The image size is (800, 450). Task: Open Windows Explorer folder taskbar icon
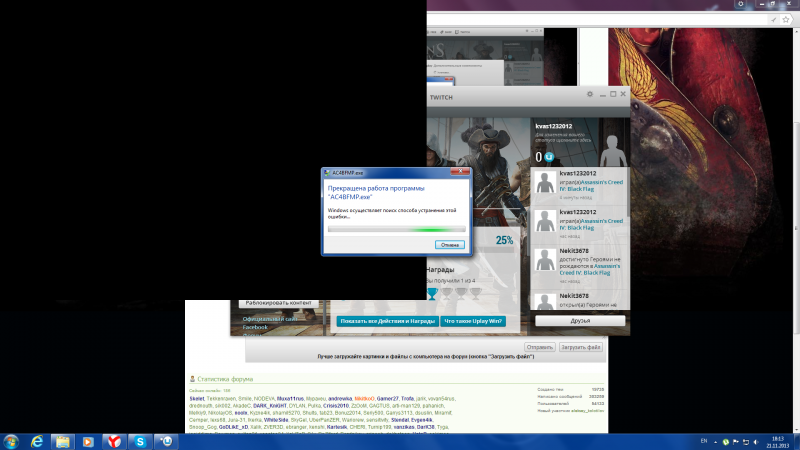[x=63, y=441]
